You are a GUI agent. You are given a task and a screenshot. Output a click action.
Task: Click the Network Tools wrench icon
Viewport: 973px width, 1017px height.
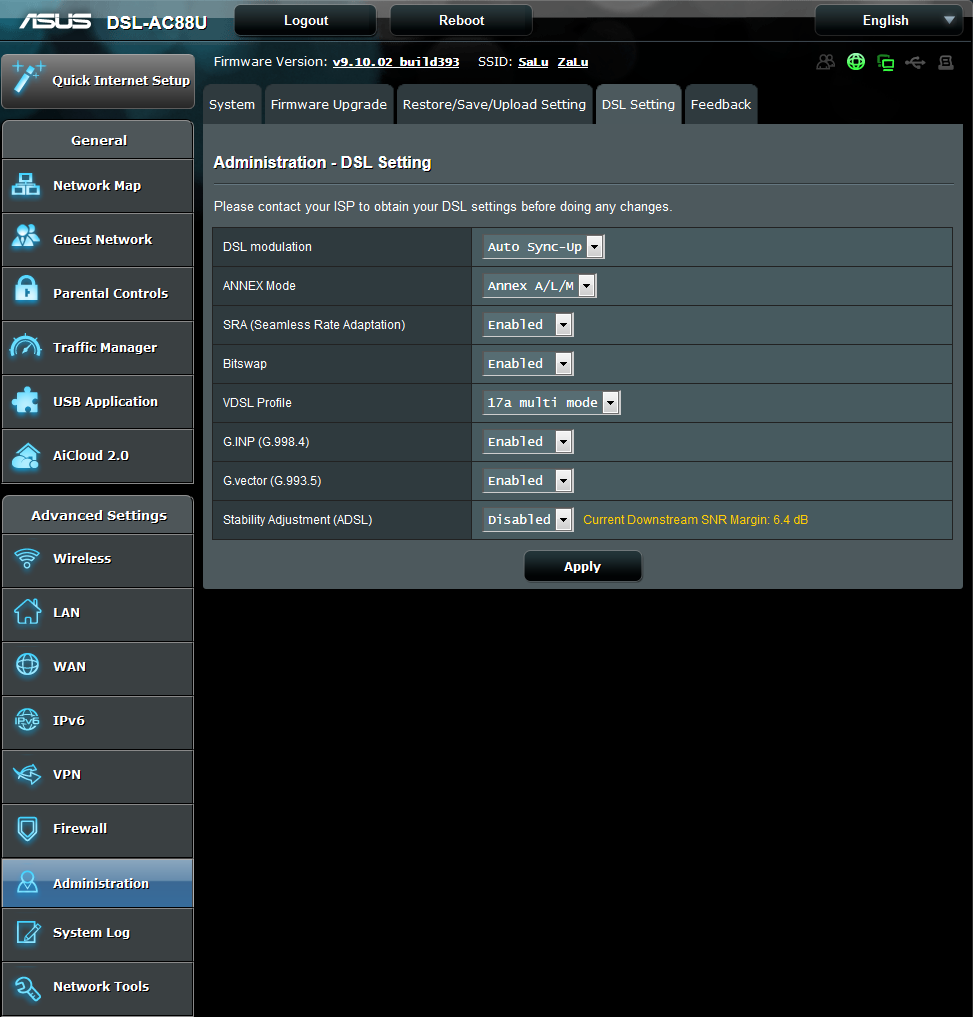click(x=28, y=988)
